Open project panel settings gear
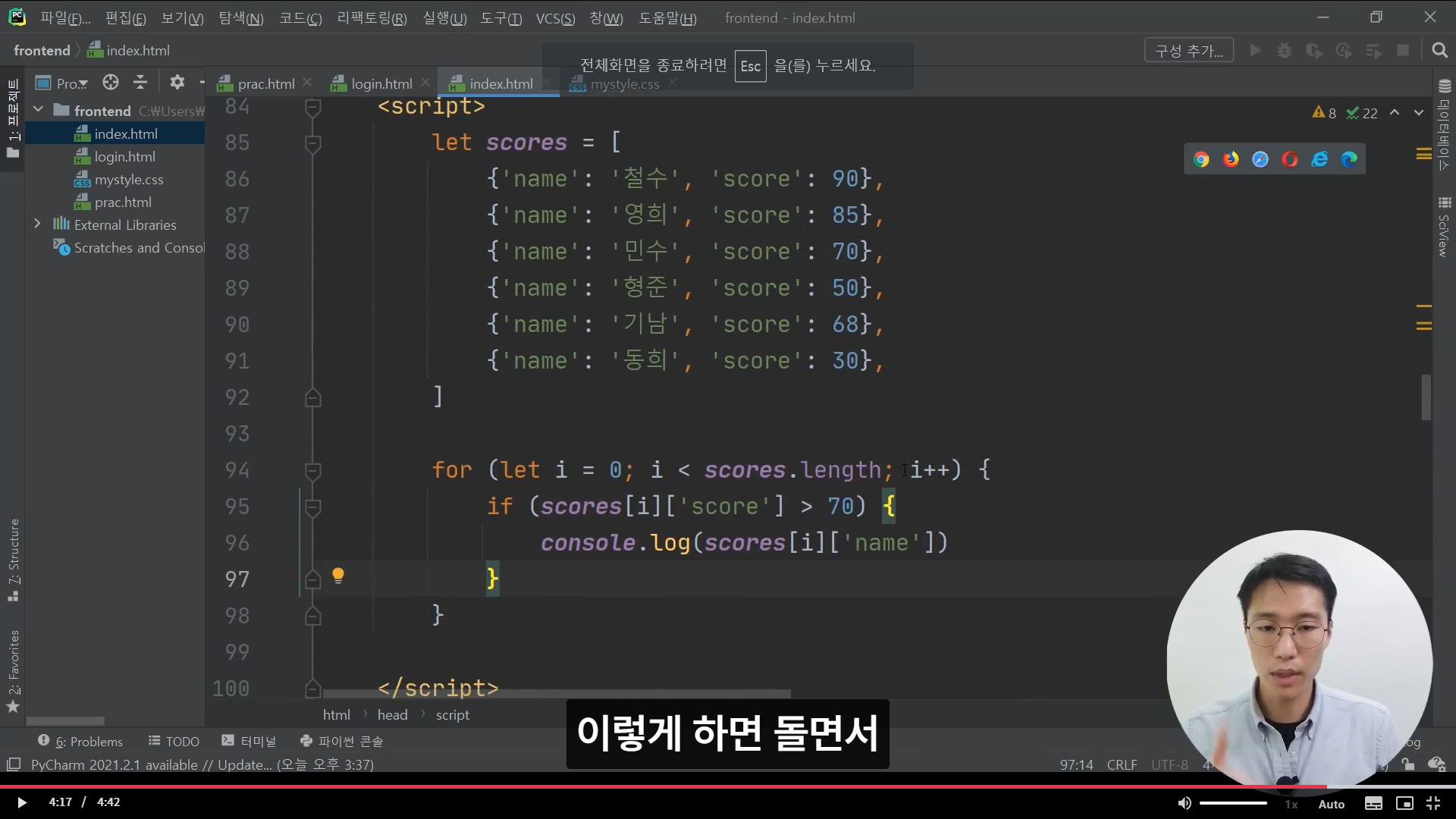 (x=177, y=83)
